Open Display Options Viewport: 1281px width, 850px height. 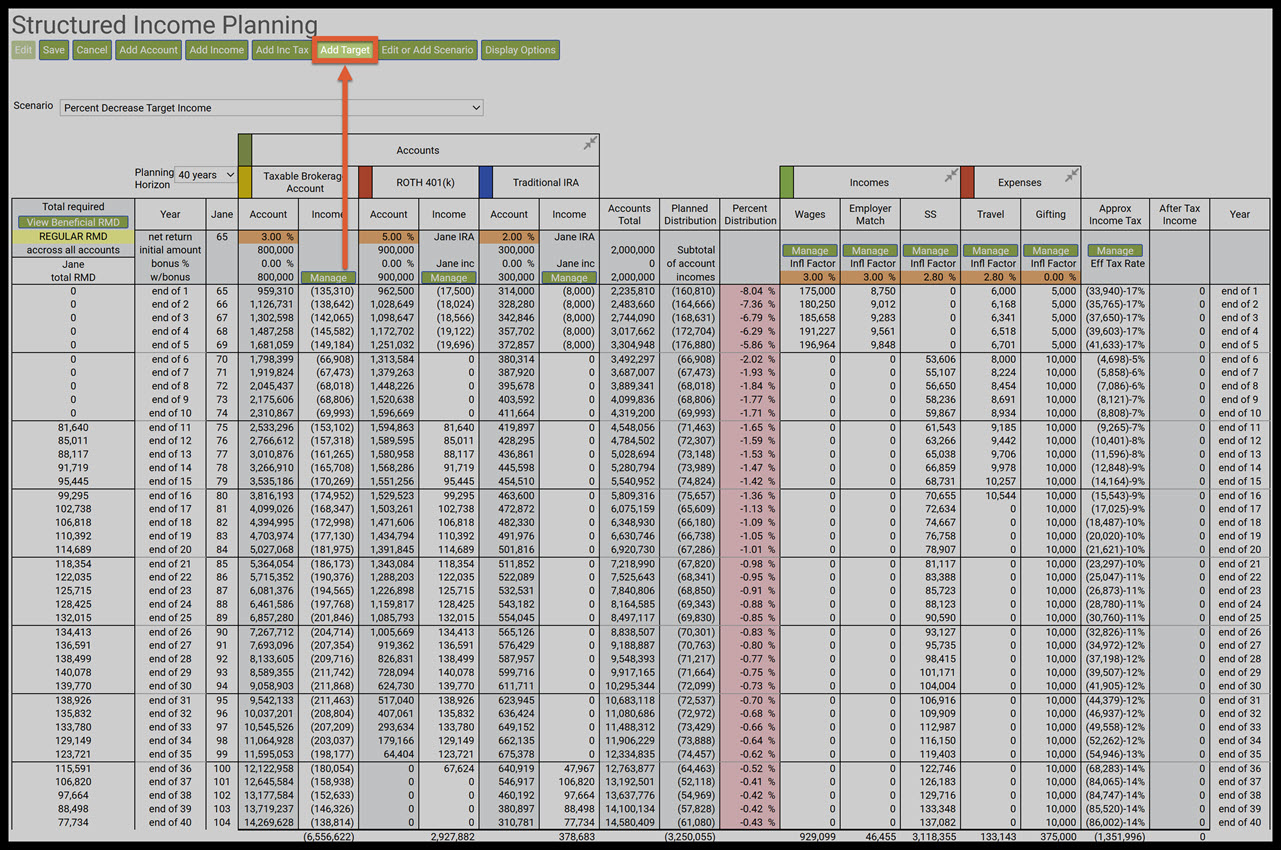520,50
